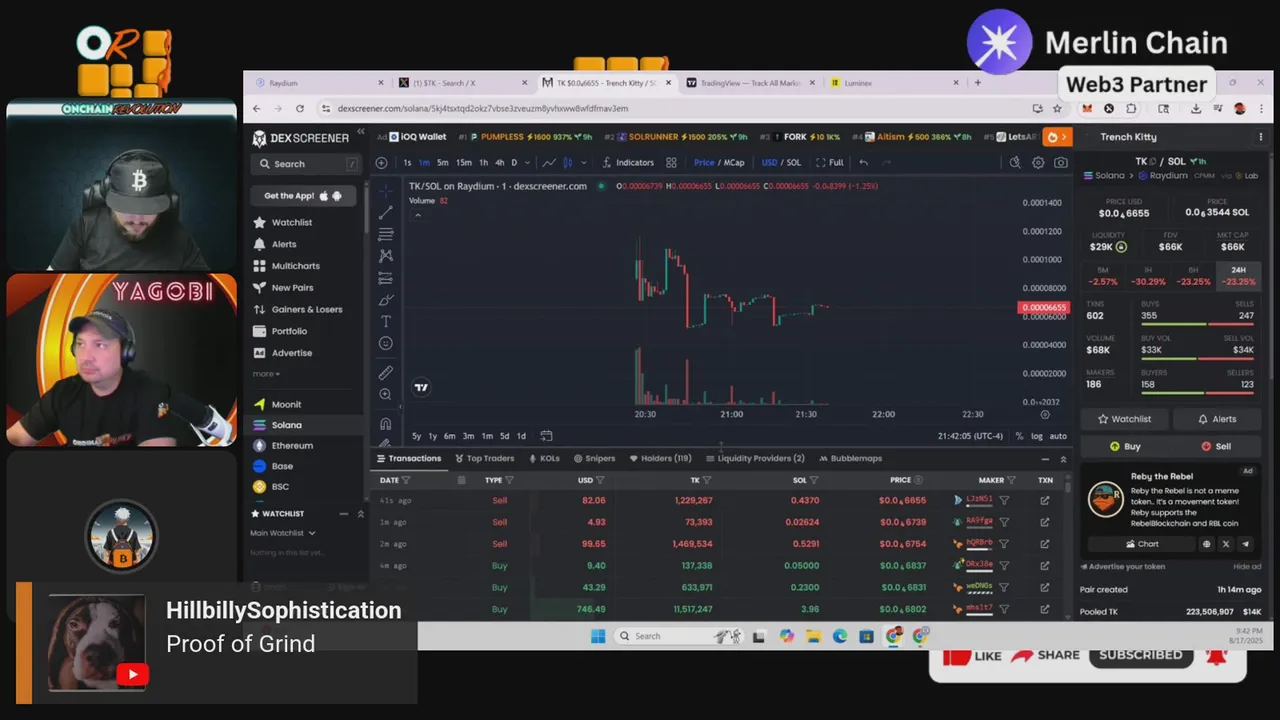Select the 24H stats period
Image resolution: width=1280 pixels, height=720 pixels.
click(x=1238, y=276)
